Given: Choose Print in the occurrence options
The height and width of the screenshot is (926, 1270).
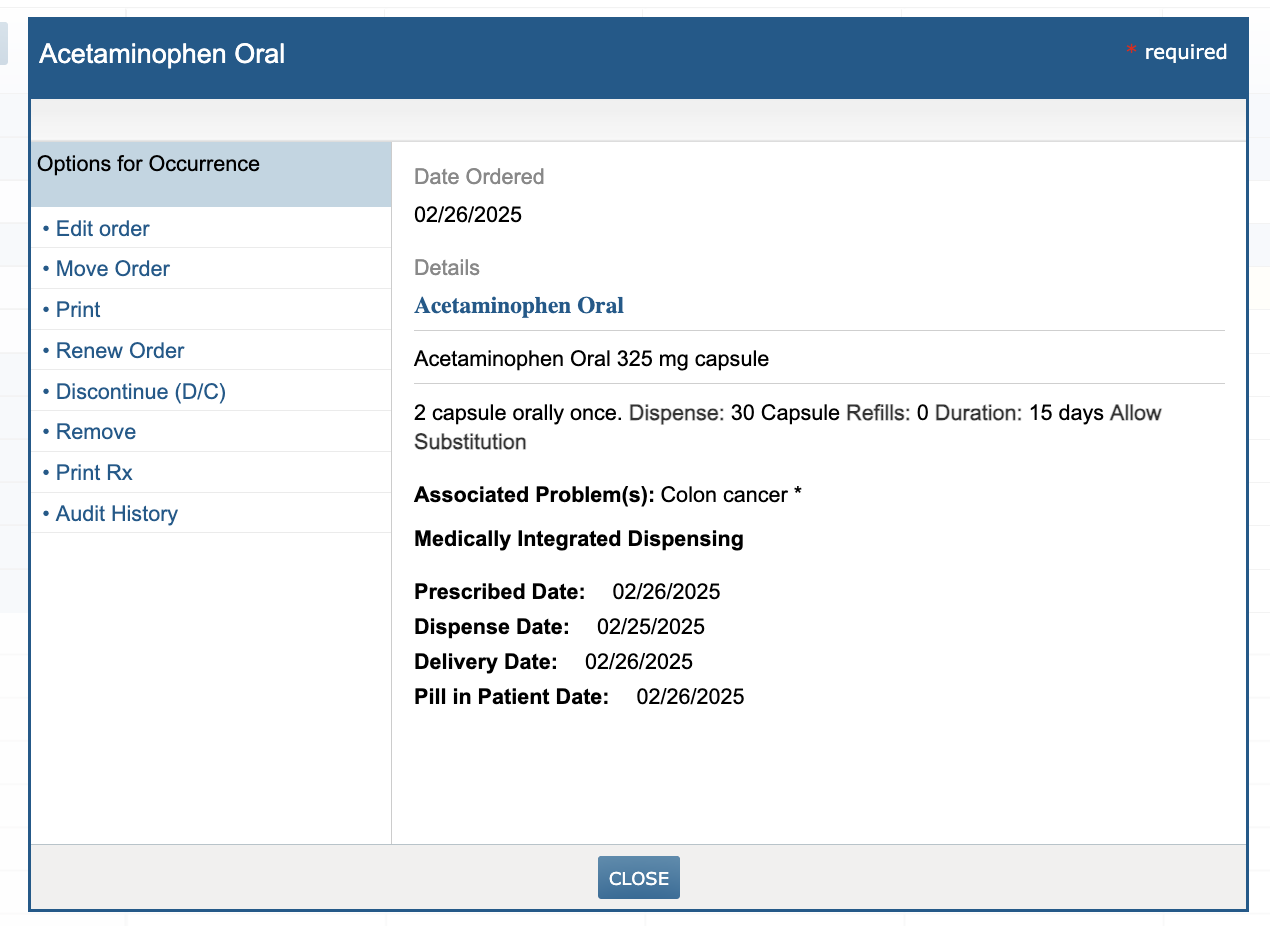Looking at the screenshot, I should (x=78, y=310).
